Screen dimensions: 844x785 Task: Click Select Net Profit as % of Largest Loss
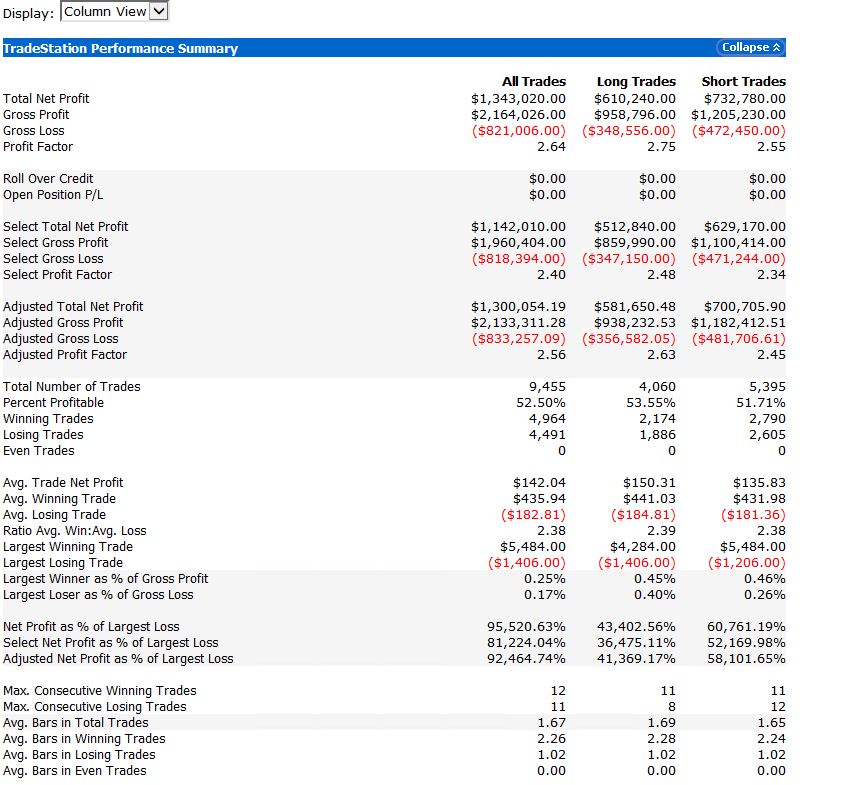(x=111, y=643)
